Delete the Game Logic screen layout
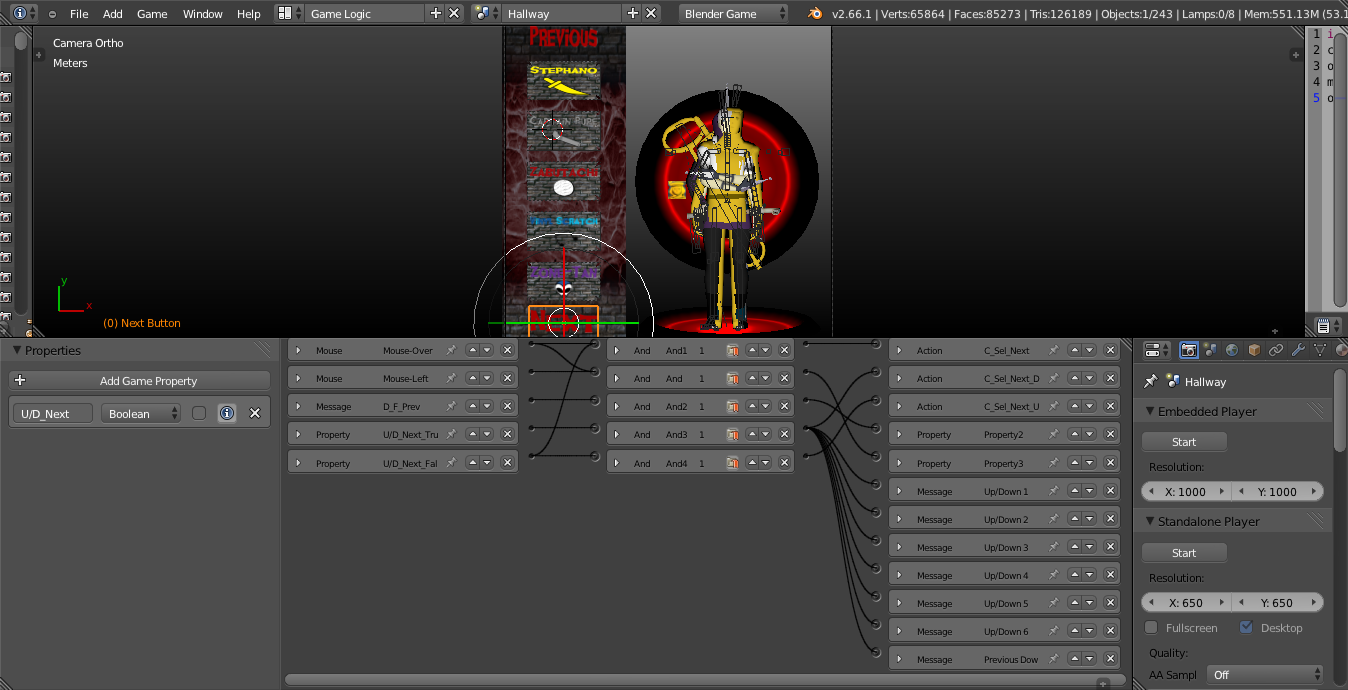The image size is (1348, 690). 454,13
